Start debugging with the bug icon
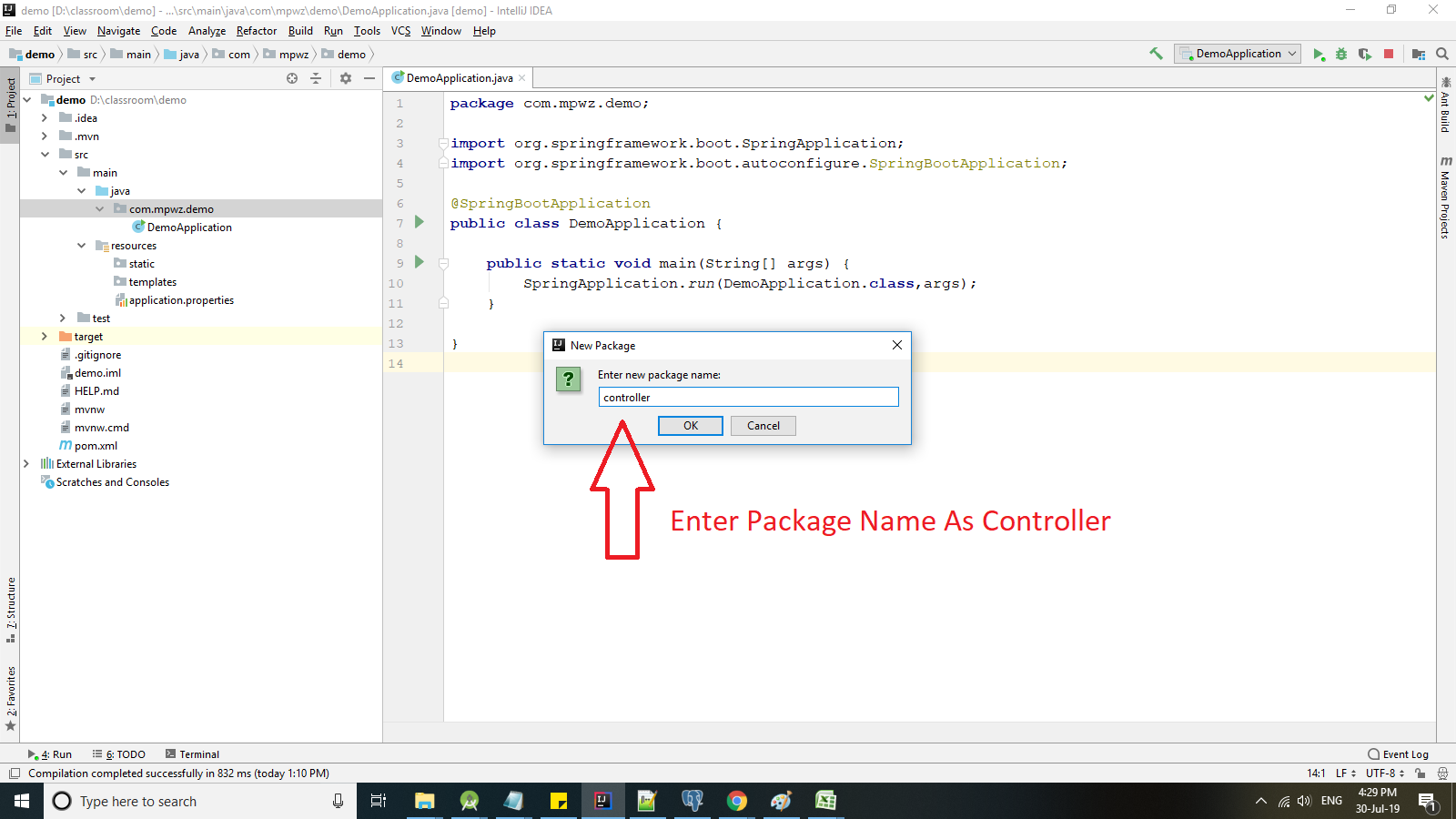This screenshot has height=819, width=1456. (x=1341, y=55)
